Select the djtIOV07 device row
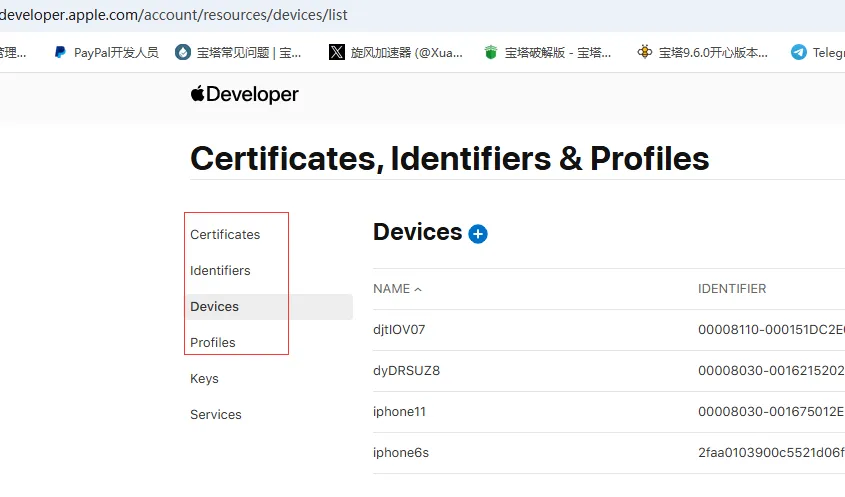 click(x=609, y=330)
